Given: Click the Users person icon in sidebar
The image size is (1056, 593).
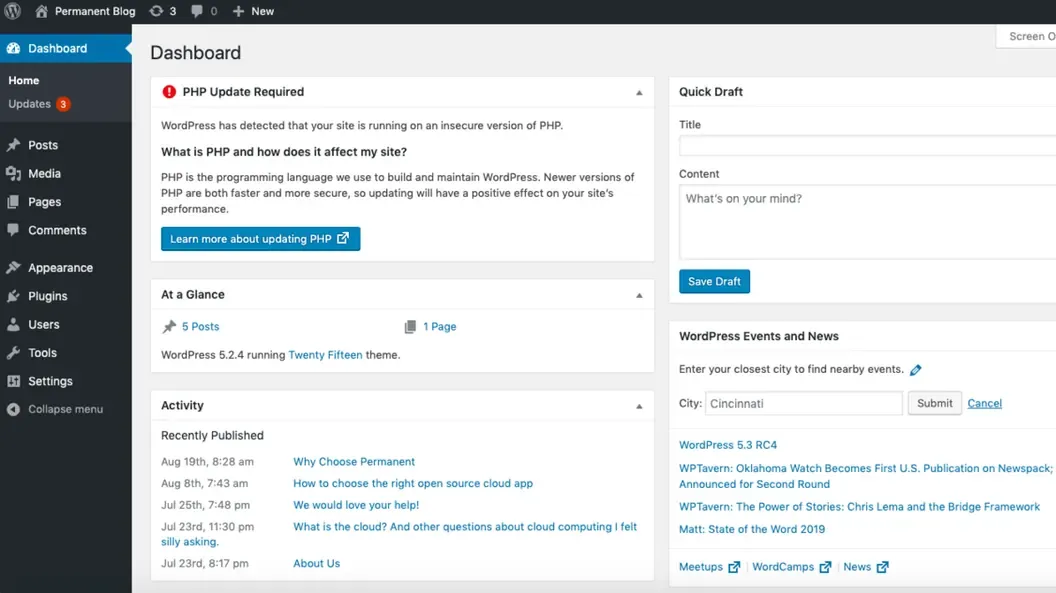Looking at the screenshot, I should (13, 324).
